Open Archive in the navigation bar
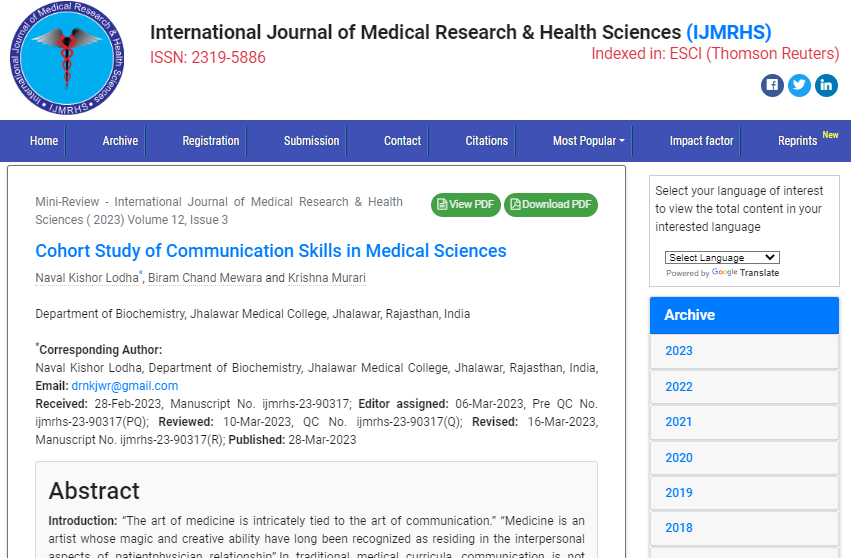 click(x=120, y=141)
